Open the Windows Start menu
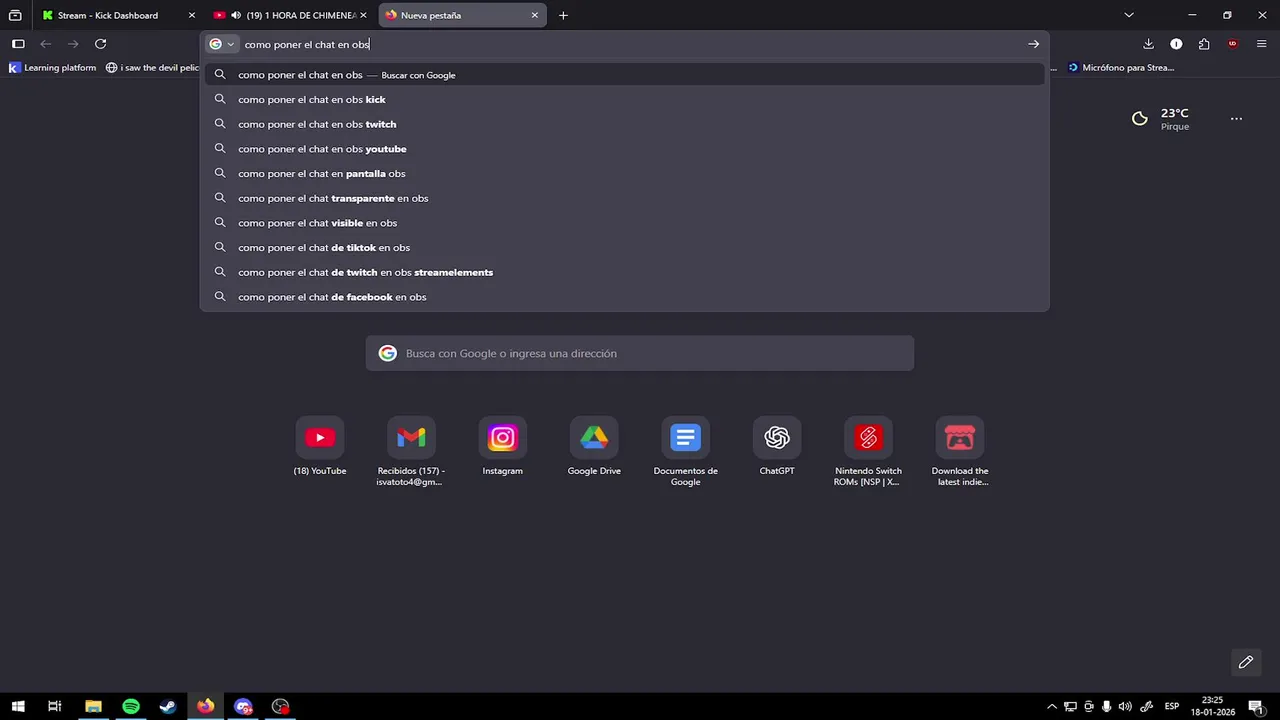The width and height of the screenshot is (1280, 720). click(x=18, y=706)
